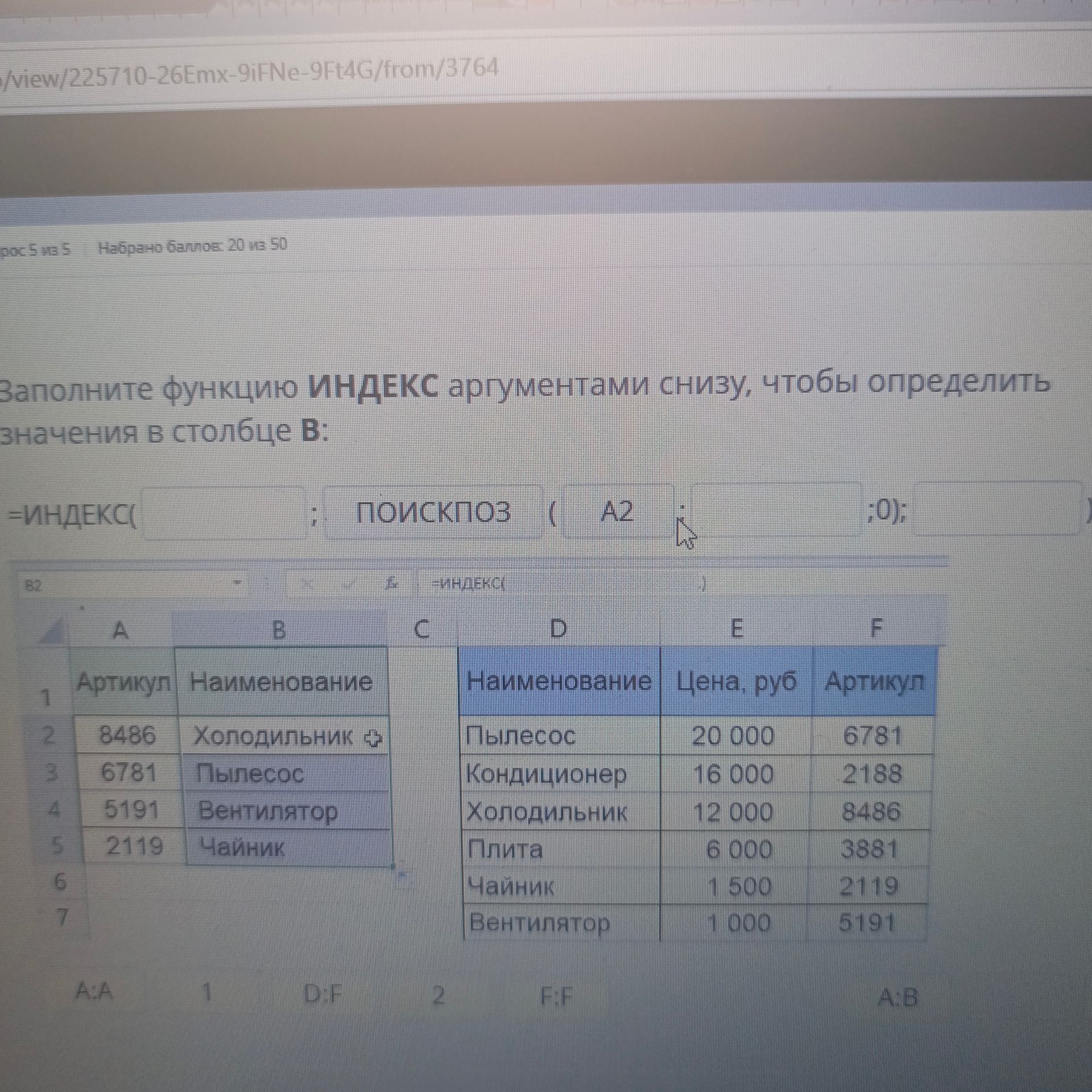1092x1092 pixels.
Task: Click the price cell 1 500
Action: click(733, 886)
